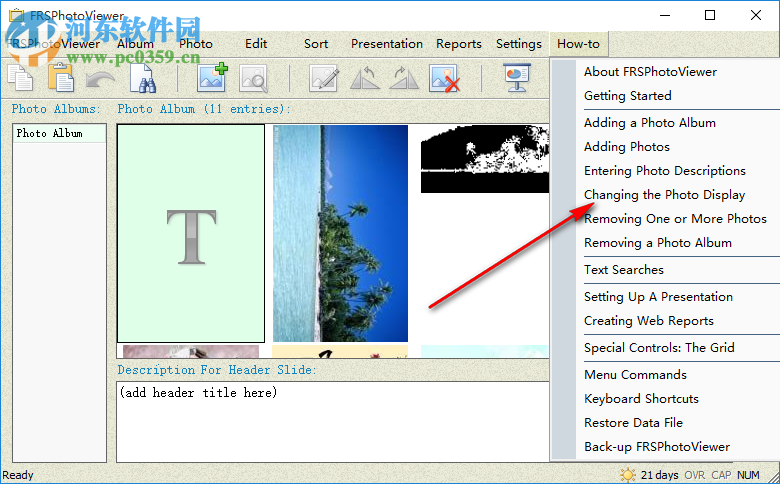Click the OVR status indicator
Screen dimensions: 780x484
(694, 475)
